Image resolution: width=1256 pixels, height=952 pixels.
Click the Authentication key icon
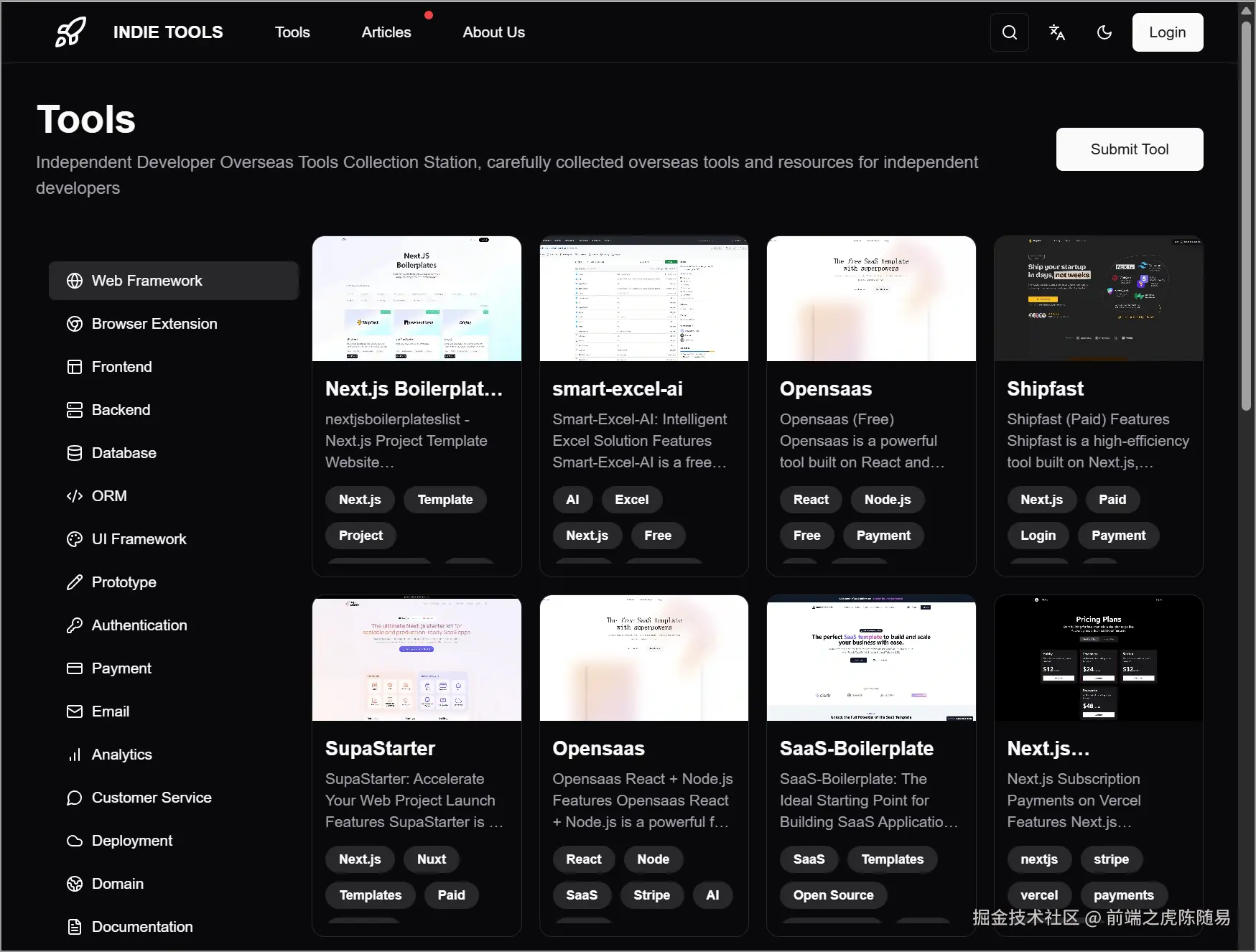pos(75,625)
